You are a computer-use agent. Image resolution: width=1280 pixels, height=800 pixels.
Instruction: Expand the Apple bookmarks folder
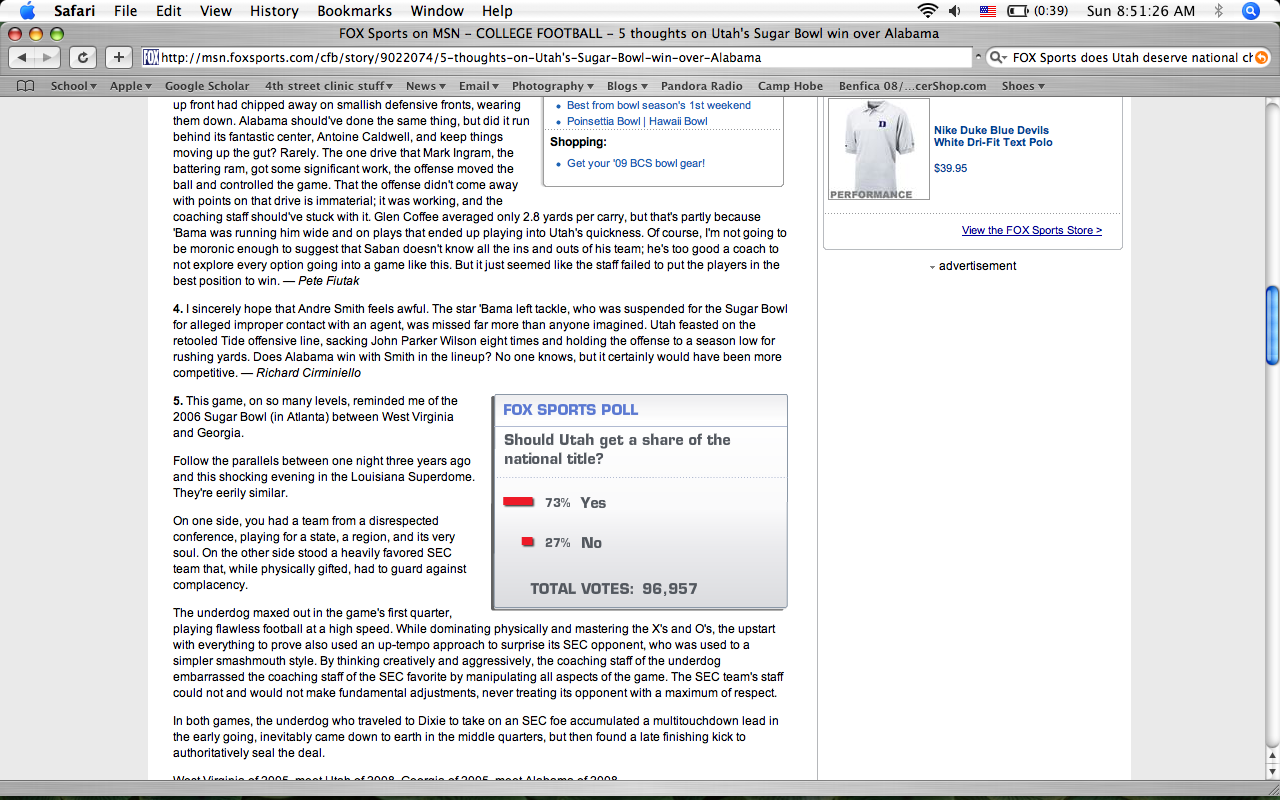[x=132, y=86]
